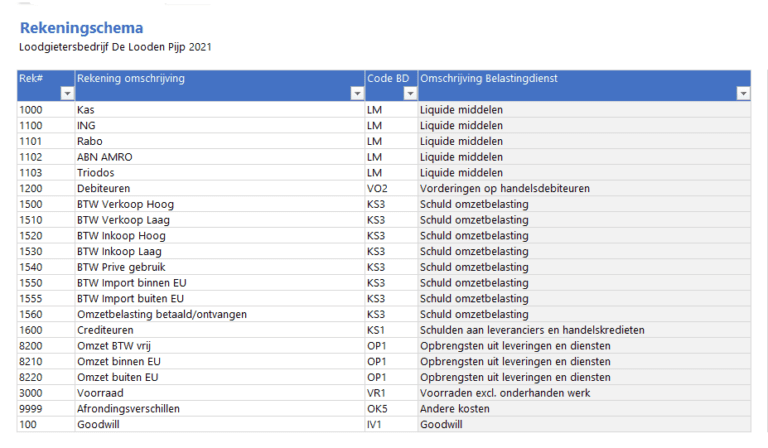Open the Rek# column filter dropdown
768x448 pixels.
coord(67,93)
